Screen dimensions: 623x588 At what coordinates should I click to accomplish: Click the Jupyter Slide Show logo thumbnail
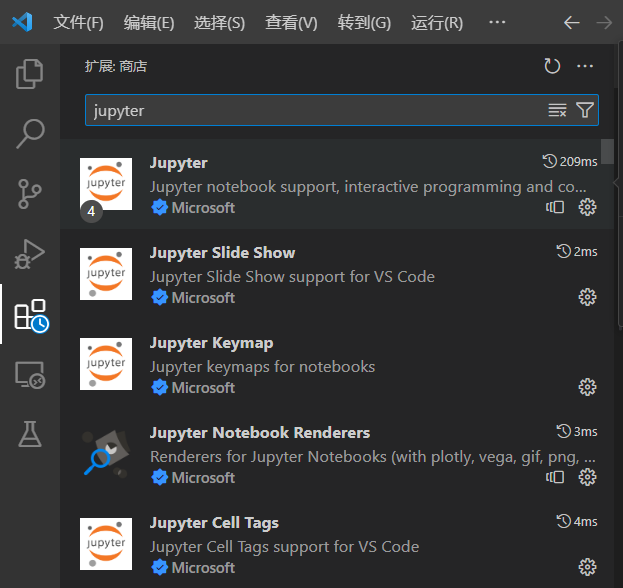coord(106,274)
